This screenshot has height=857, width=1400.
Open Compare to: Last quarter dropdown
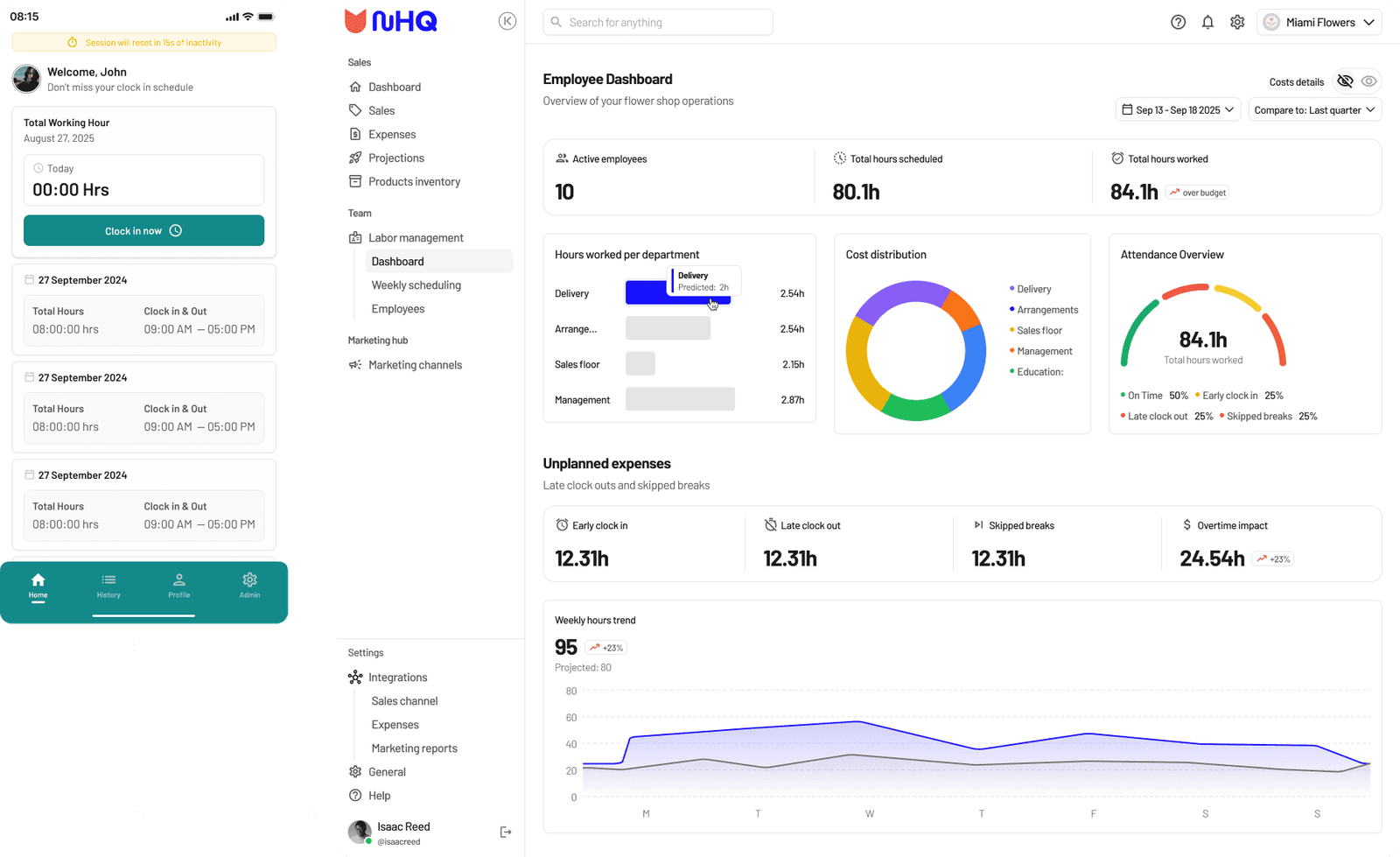1314,110
